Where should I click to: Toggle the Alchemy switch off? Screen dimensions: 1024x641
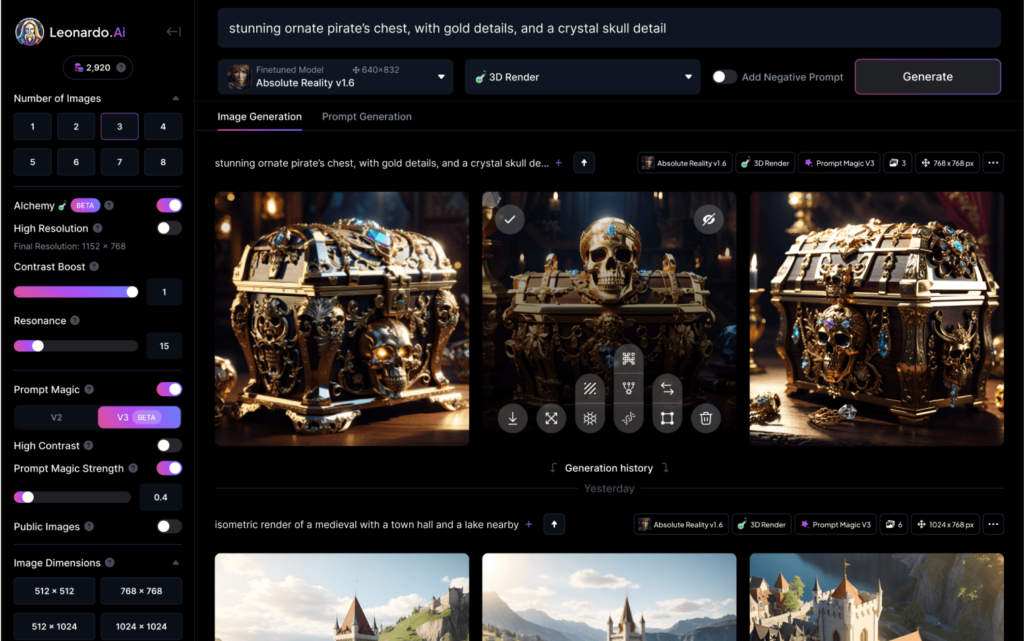click(x=169, y=205)
